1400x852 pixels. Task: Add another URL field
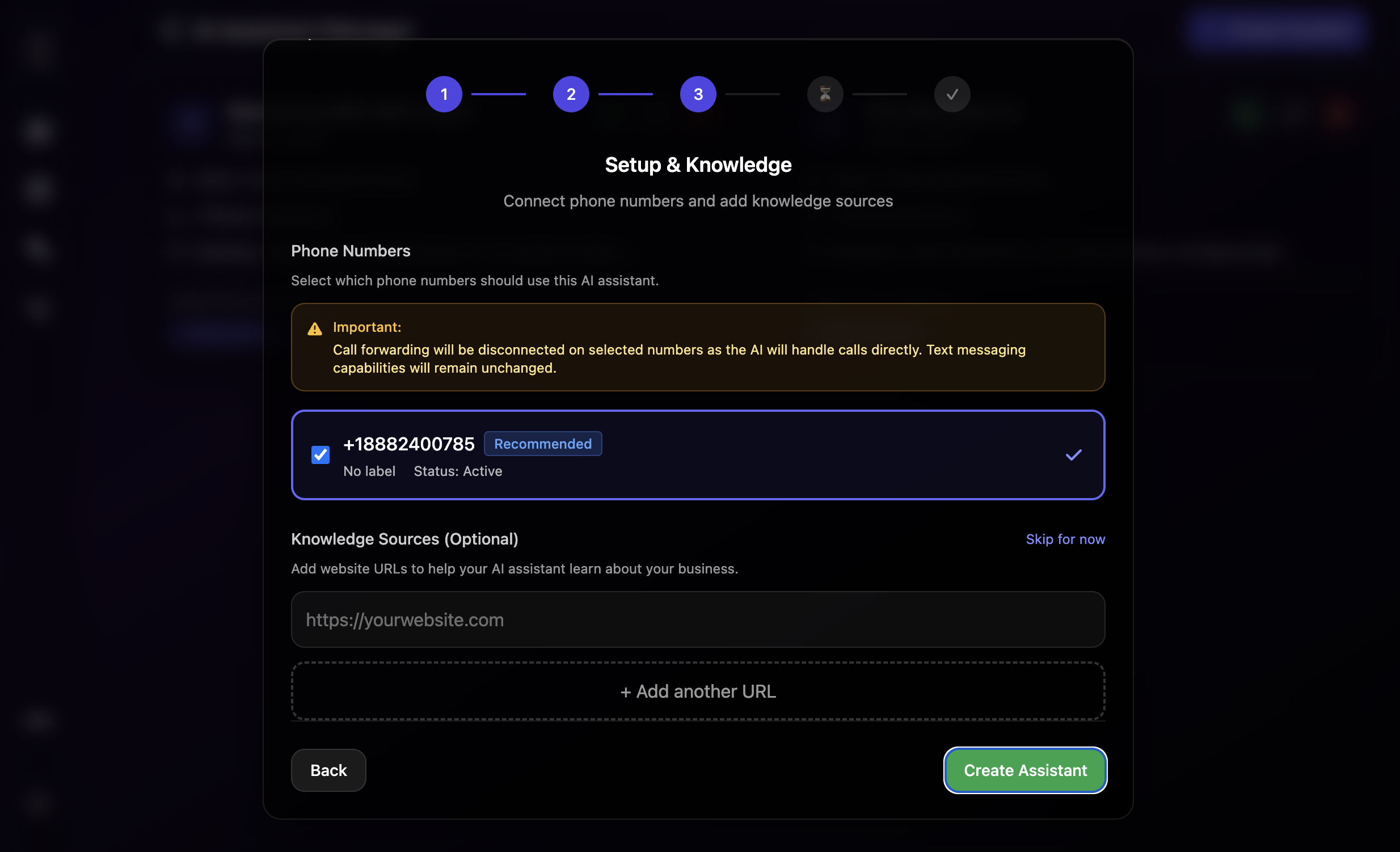pos(698,691)
